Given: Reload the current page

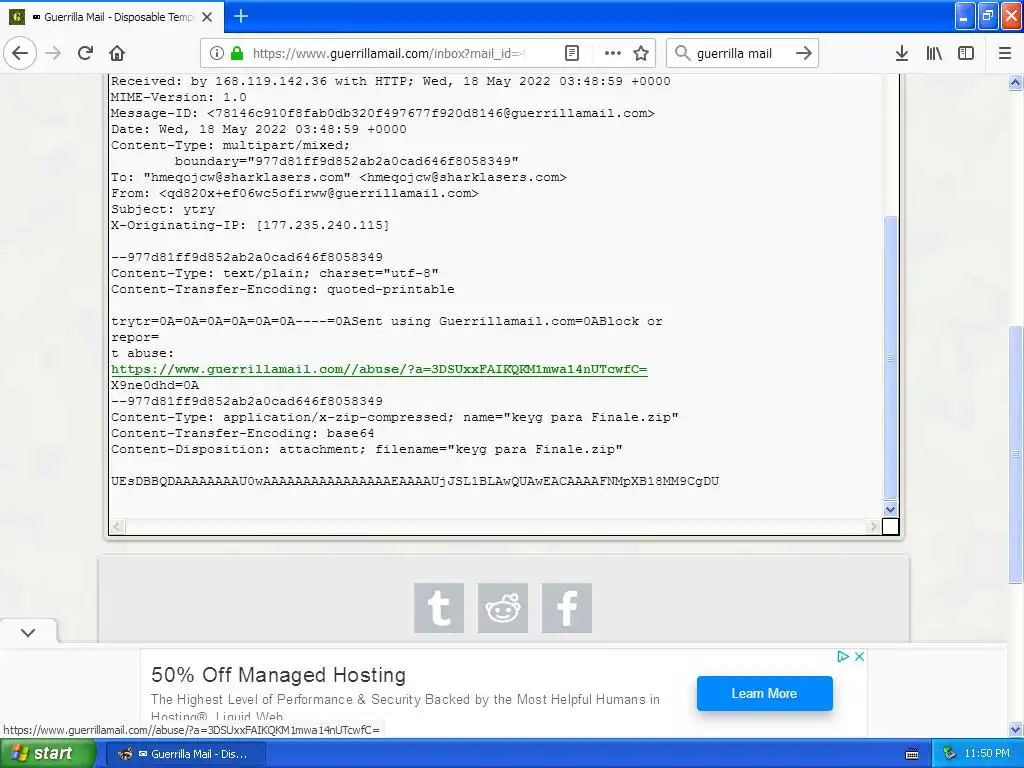Looking at the screenshot, I should 85,54.
